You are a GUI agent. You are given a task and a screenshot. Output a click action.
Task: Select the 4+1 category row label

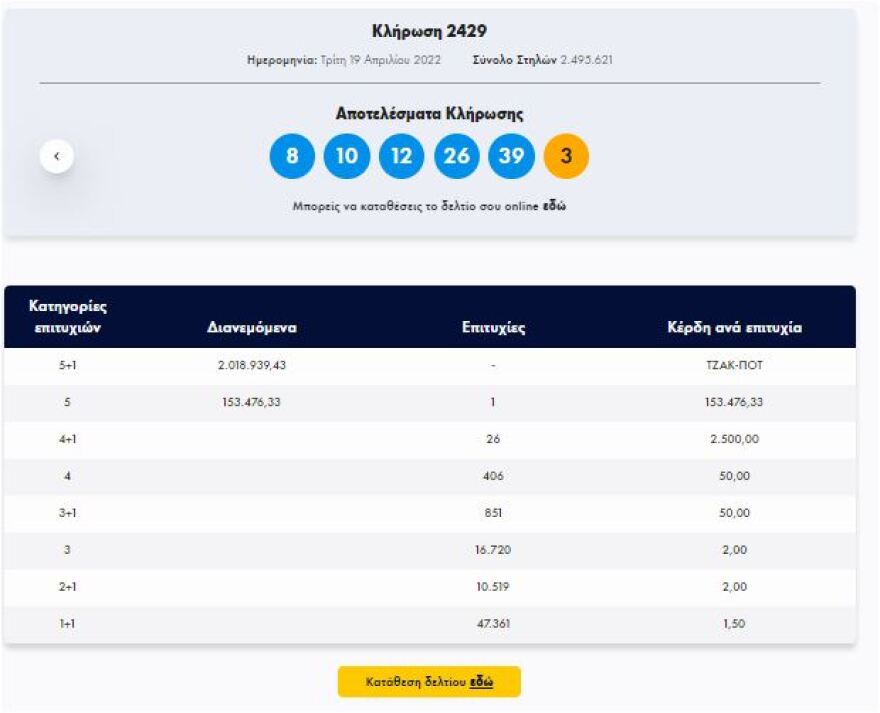tap(67, 439)
